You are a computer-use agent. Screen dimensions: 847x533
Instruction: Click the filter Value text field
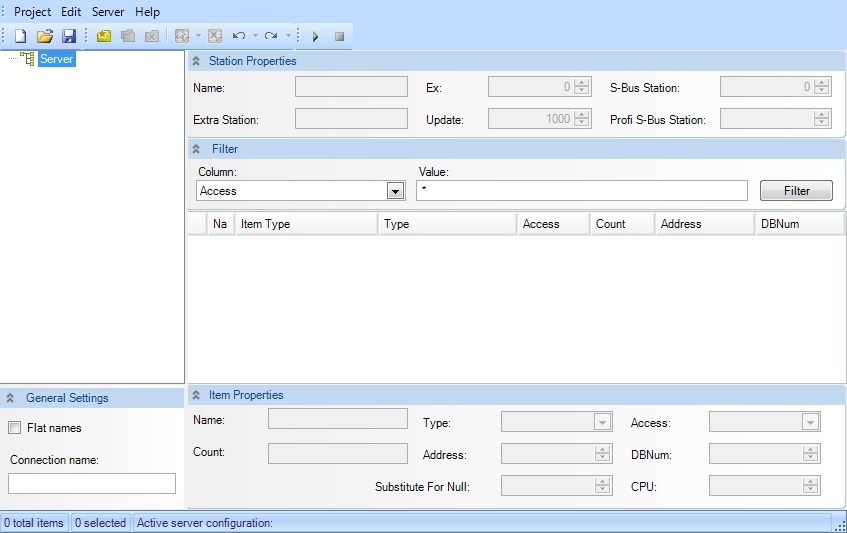[581, 191]
